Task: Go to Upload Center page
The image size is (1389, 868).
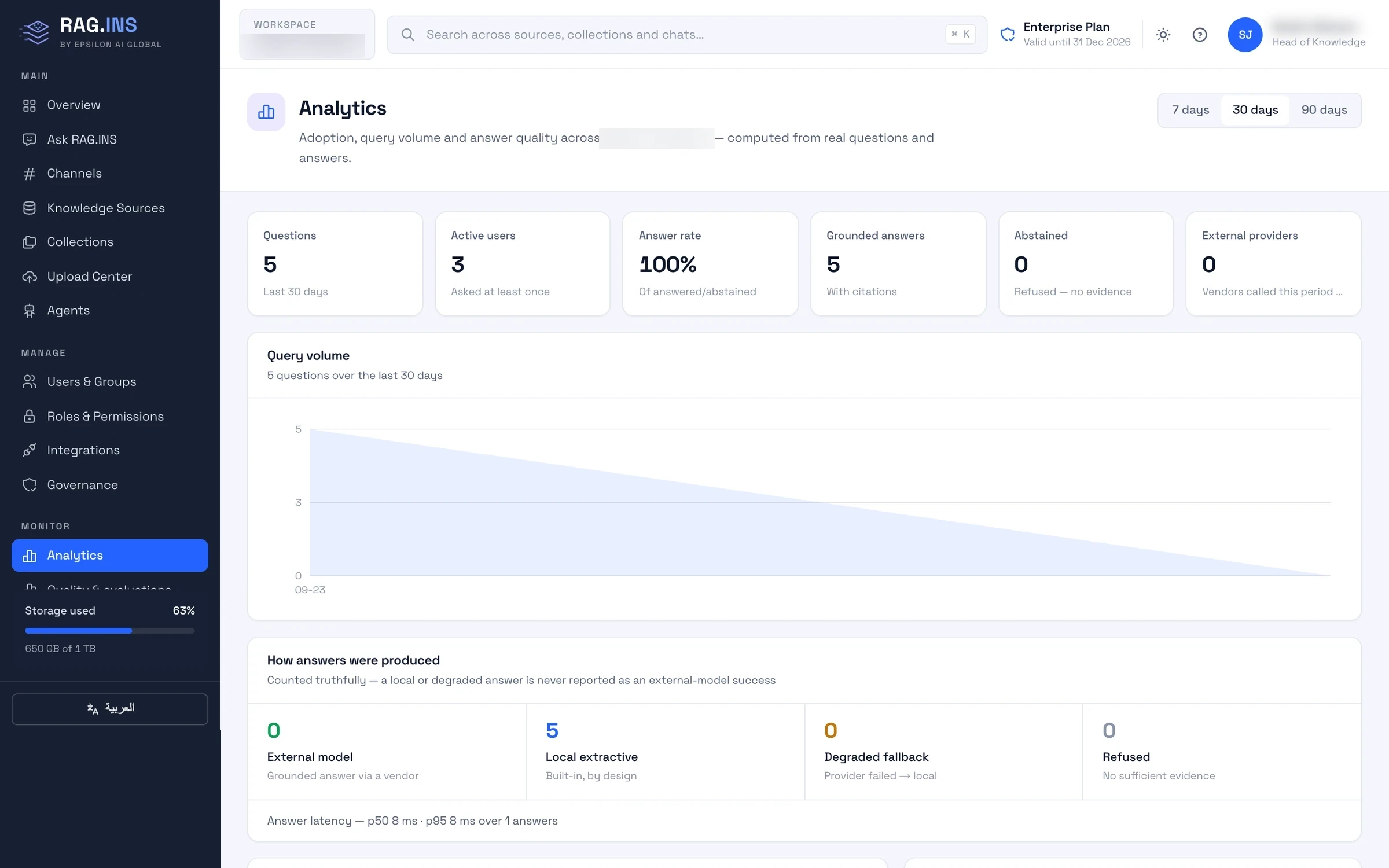Action: tap(110, 277)
